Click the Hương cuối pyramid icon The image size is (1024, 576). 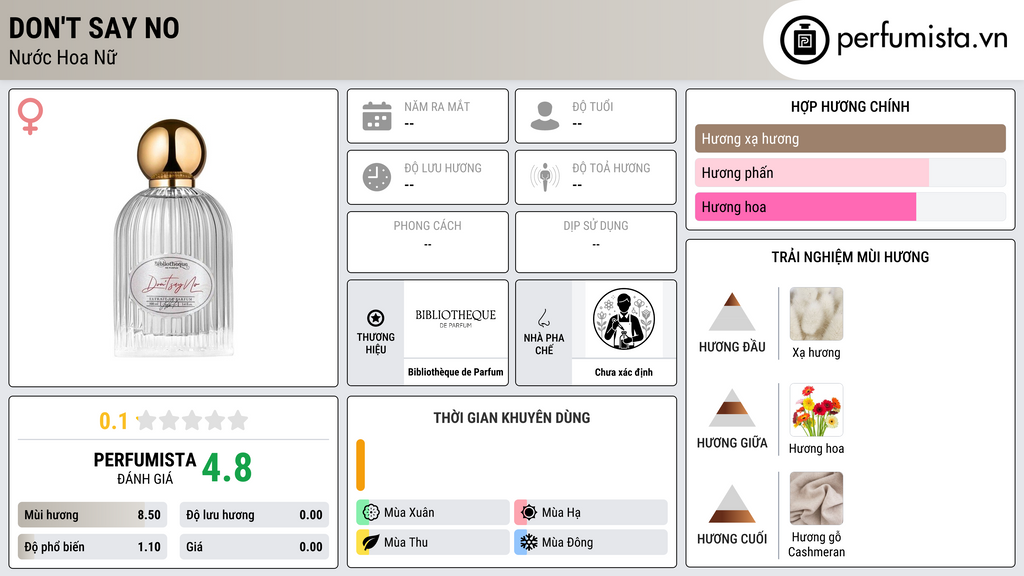[x=732, y=504]
